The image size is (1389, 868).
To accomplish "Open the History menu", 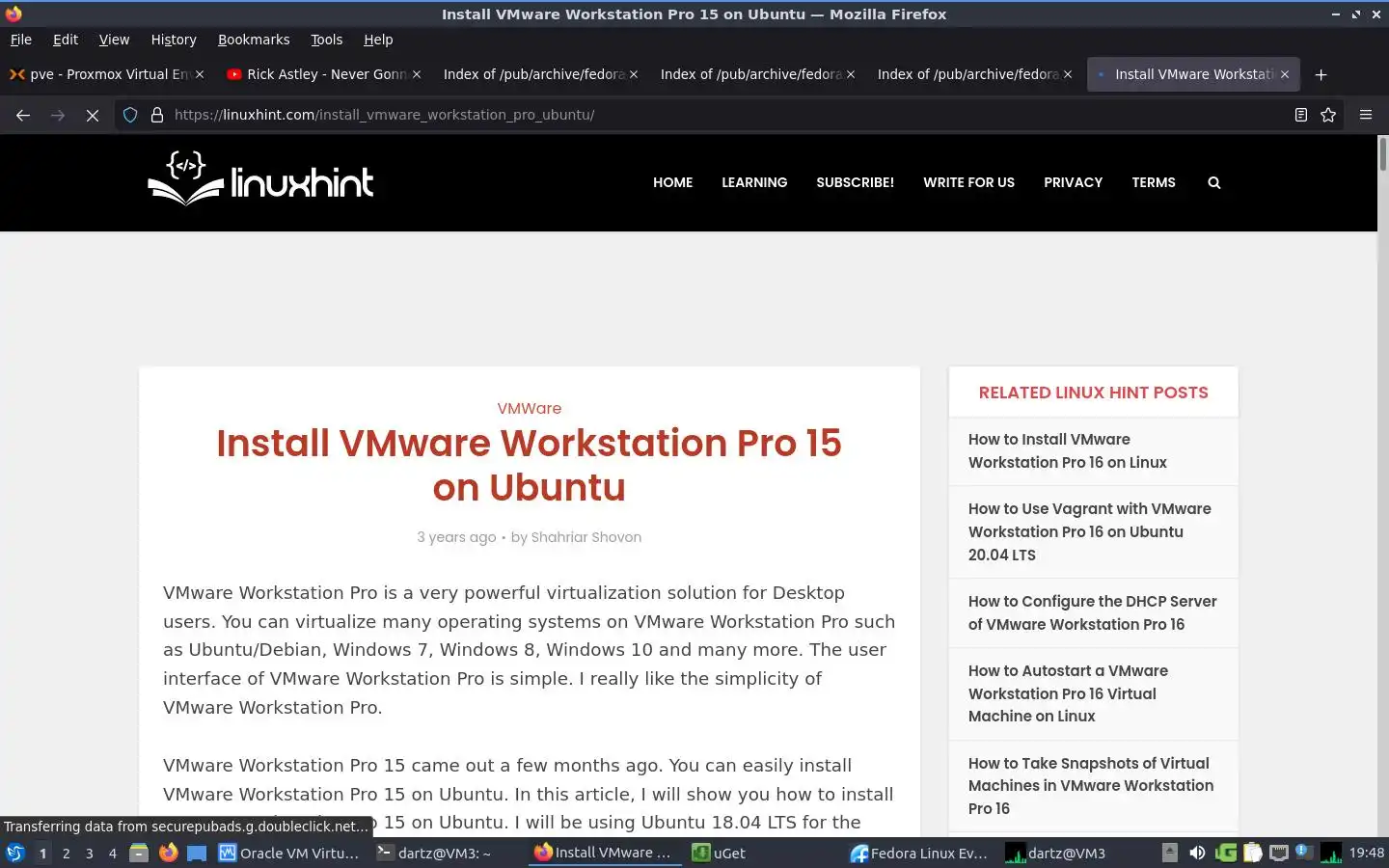I will [x=174, y=40].
